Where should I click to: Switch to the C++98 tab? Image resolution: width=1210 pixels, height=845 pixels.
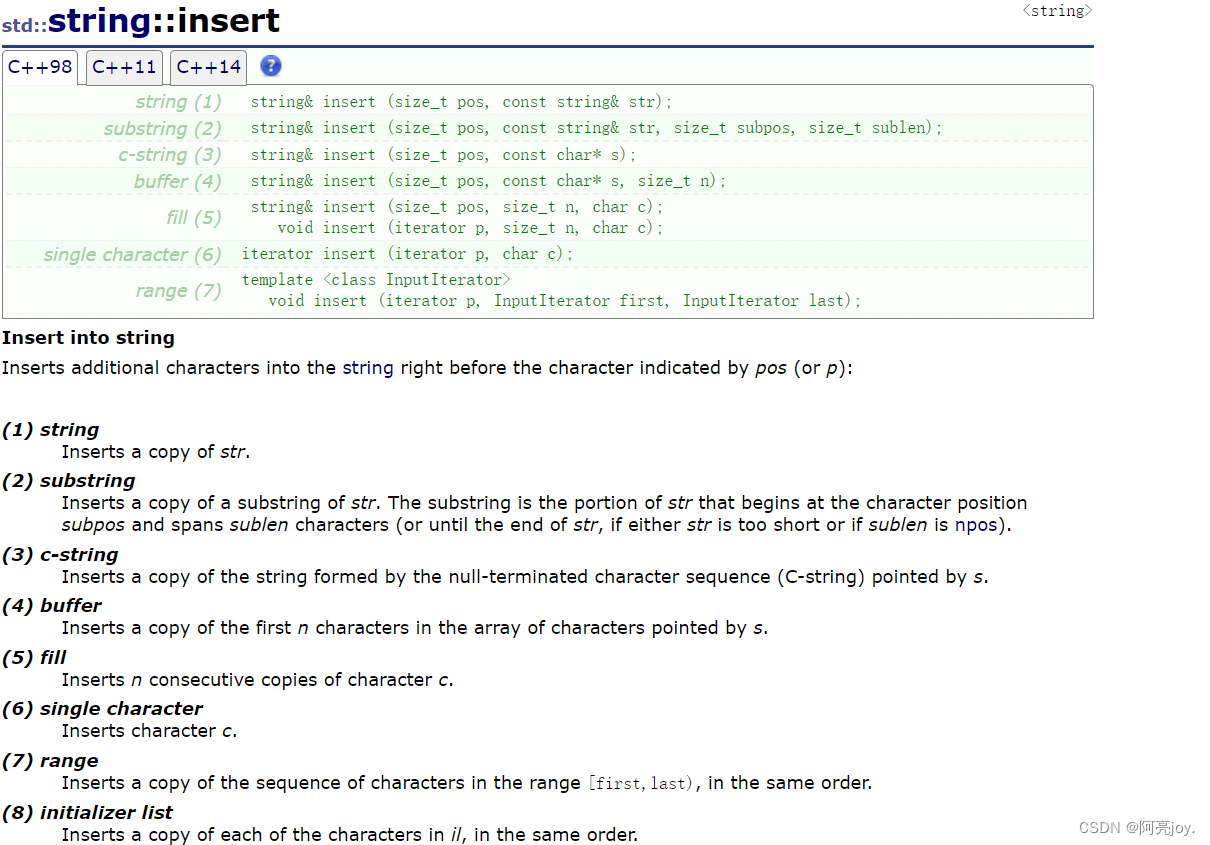(x=40, y=67)
